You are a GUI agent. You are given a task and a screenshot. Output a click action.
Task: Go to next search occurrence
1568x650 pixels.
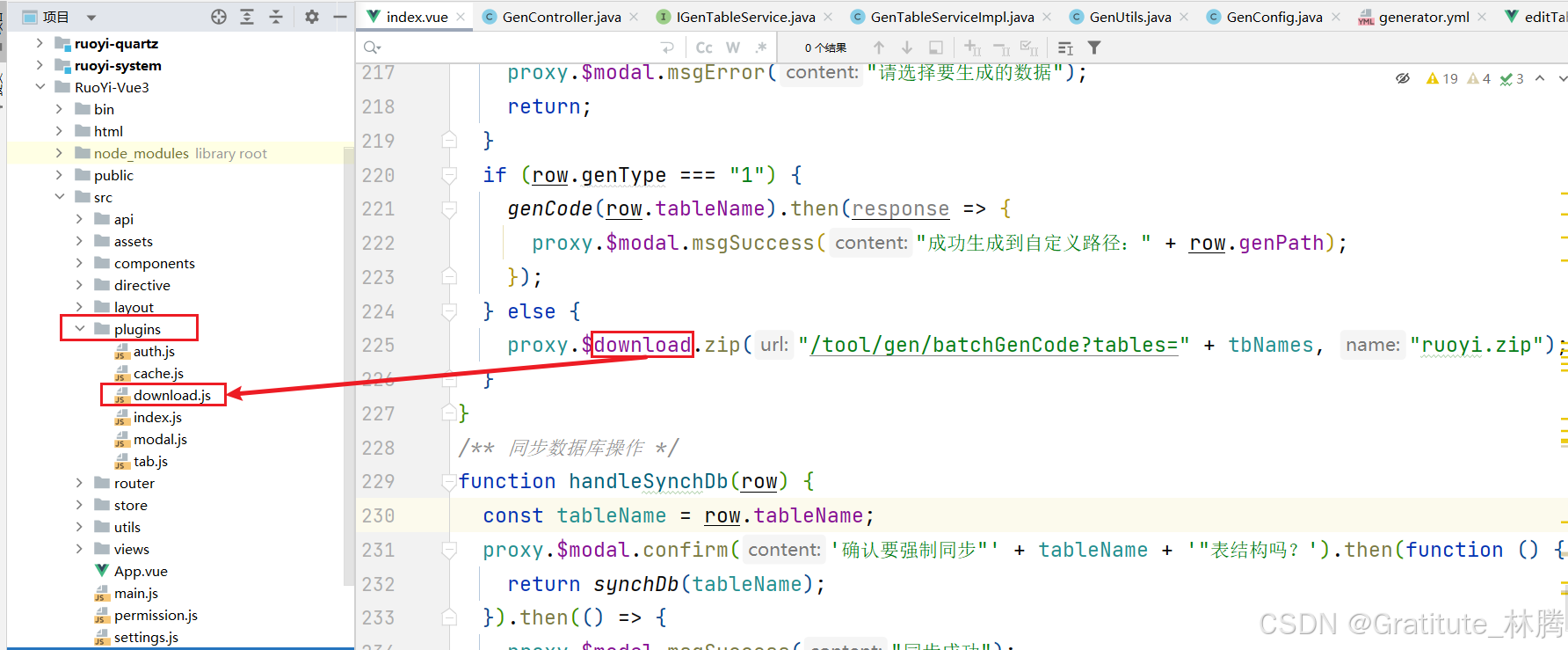pos(907,47)
